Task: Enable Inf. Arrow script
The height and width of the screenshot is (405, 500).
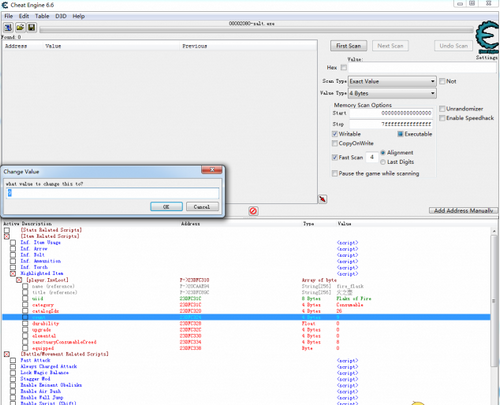Action: [x=13, y=249]
